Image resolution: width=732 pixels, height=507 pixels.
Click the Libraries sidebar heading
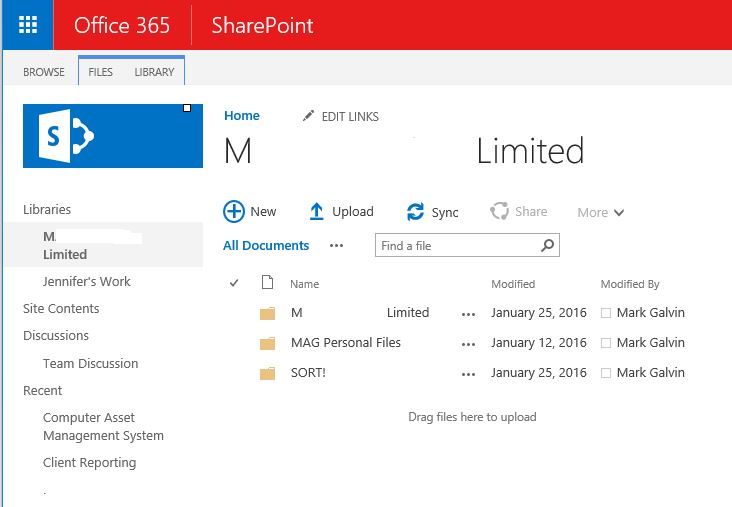click(x=47, y=209)
